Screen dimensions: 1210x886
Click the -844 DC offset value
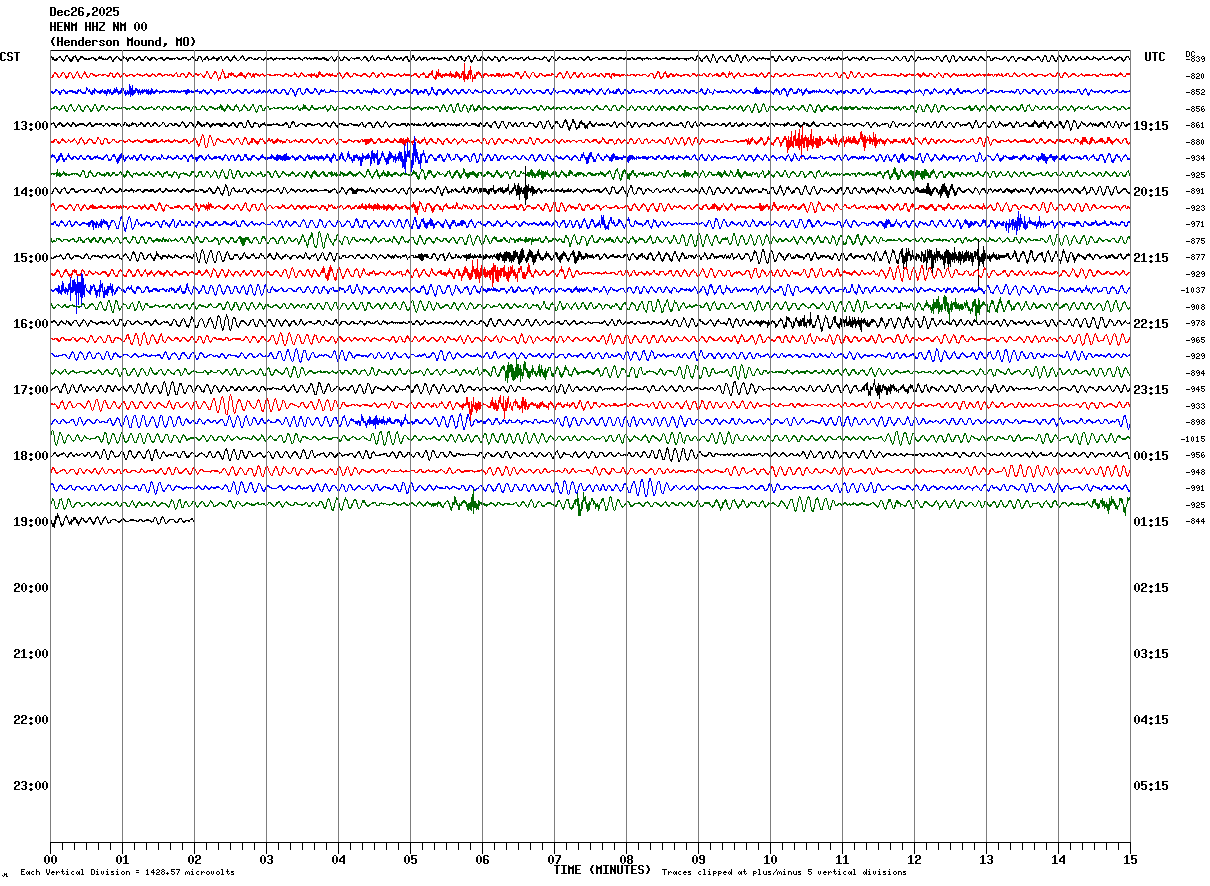click(x=1195, y=521)
